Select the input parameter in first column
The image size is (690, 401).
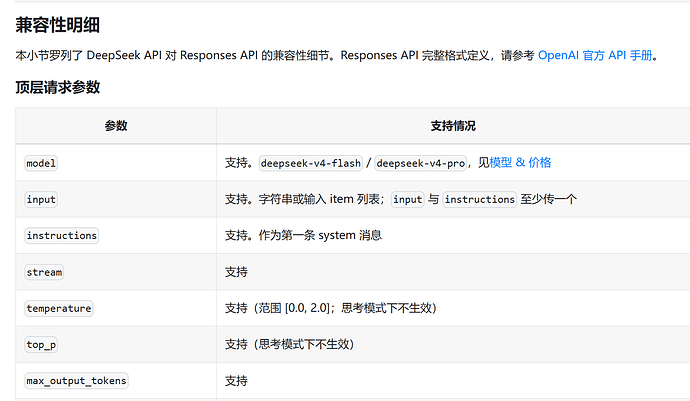coord(41,199)
